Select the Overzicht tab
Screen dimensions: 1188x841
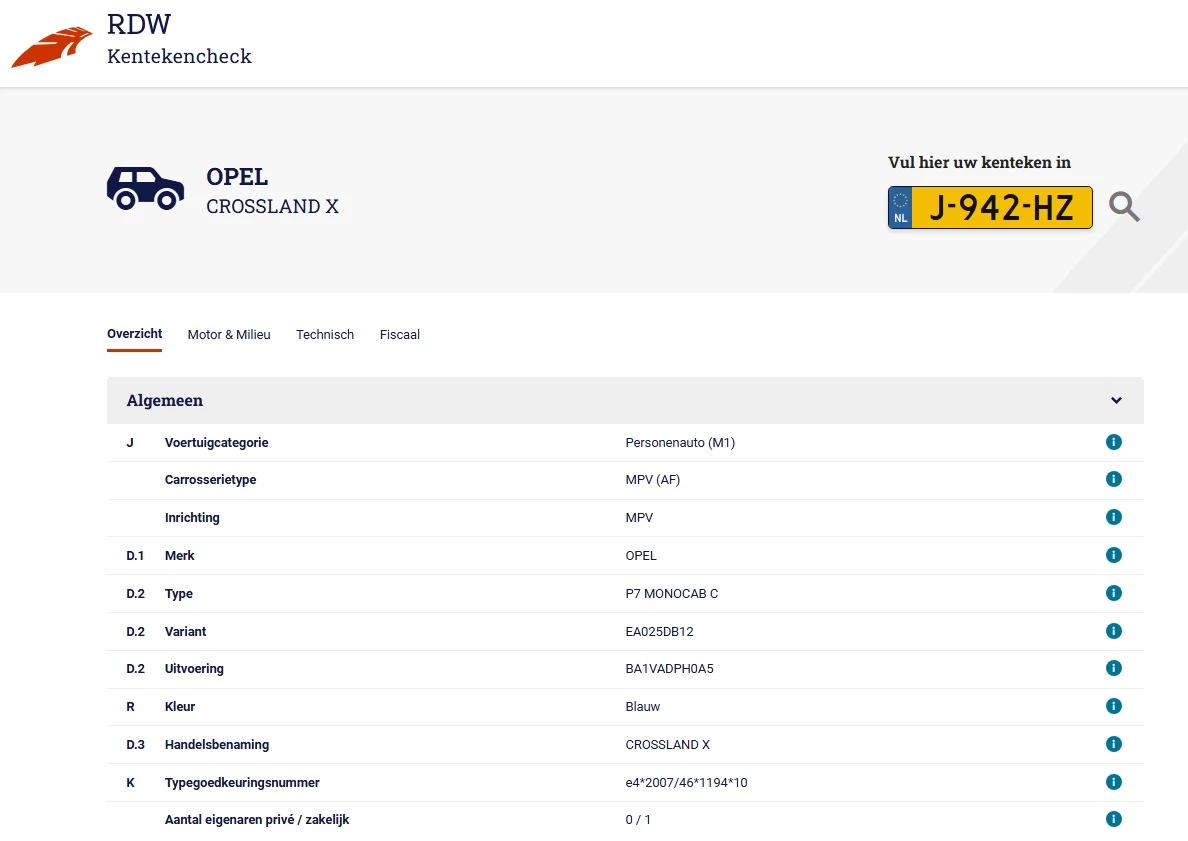pos(134,334)
